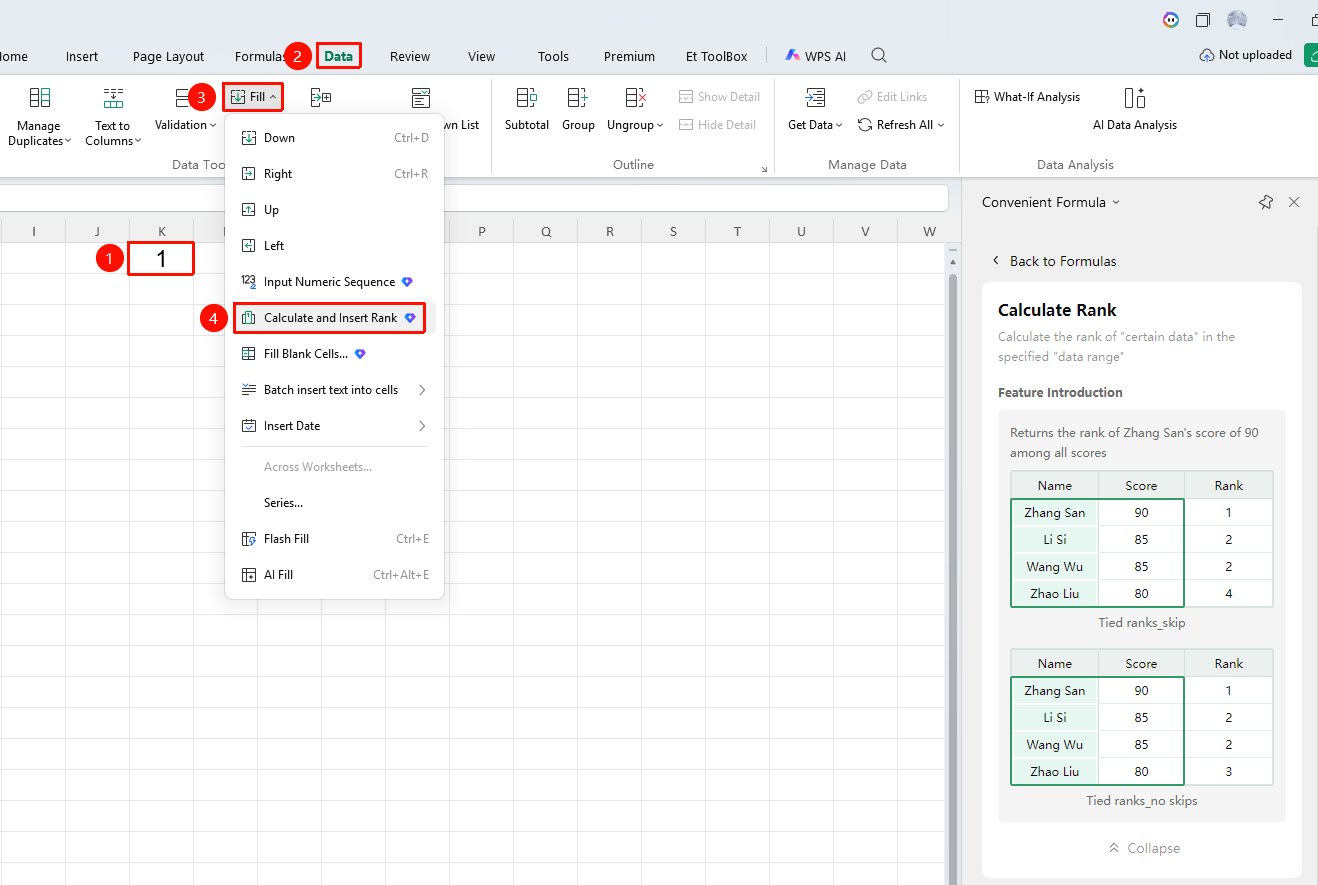
Task: Choose Fill Right from the menu
Action: click(335, 174)
